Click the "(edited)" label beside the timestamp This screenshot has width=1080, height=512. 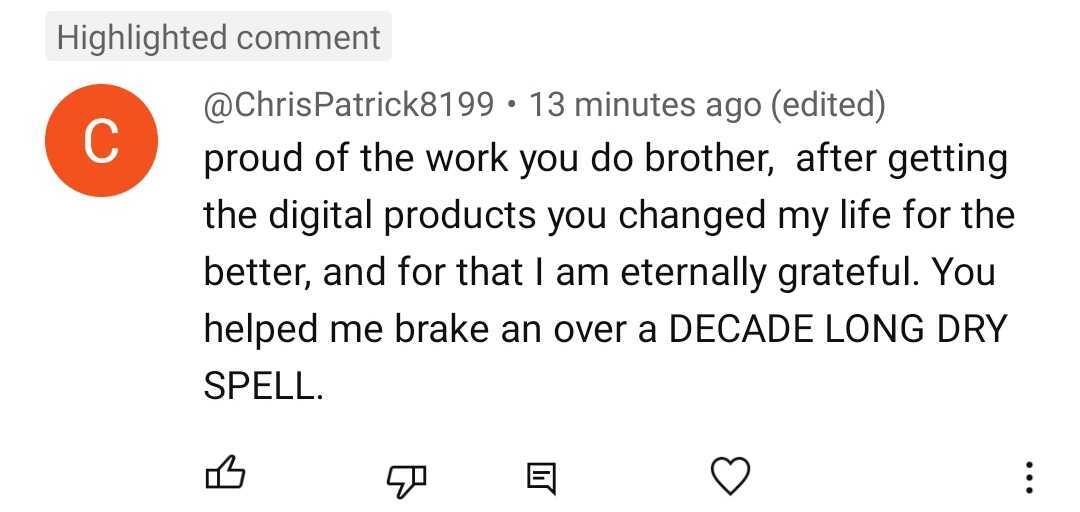click(827, 103)
